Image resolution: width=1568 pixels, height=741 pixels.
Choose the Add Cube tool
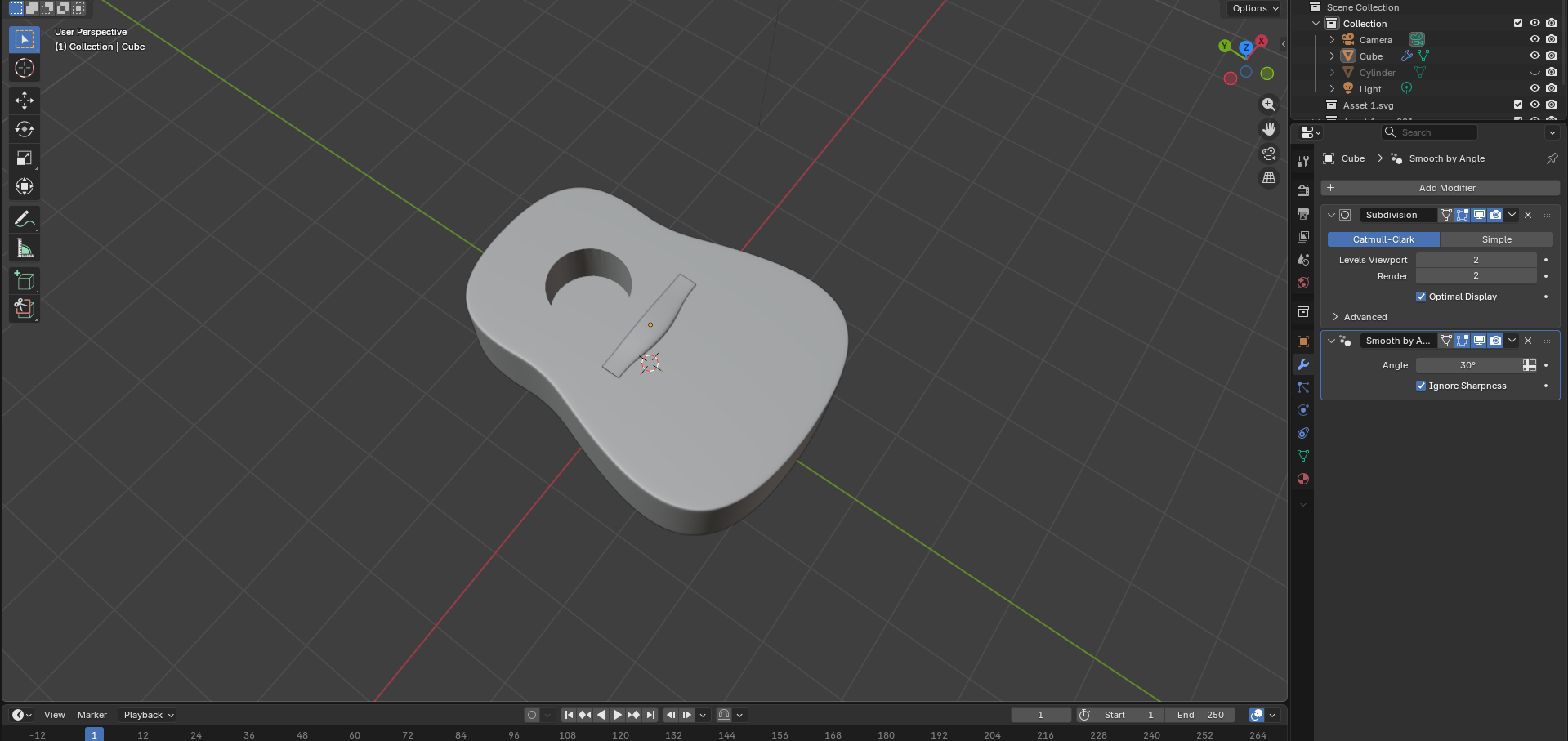click(x=25, y=280)
